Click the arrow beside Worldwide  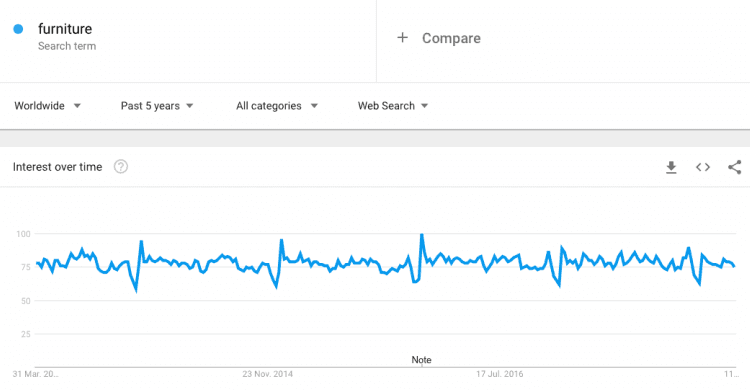pos(77,106)
